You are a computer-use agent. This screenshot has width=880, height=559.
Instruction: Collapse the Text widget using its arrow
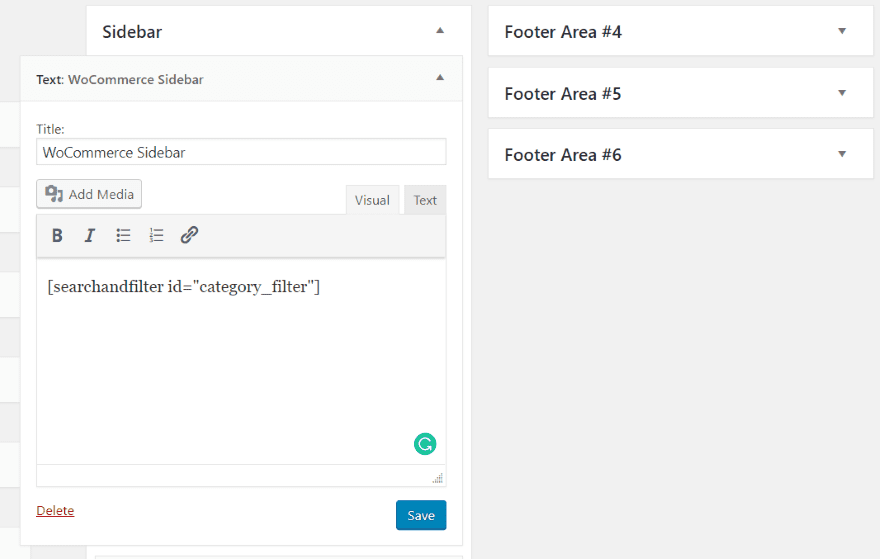(x=440, y=78)
